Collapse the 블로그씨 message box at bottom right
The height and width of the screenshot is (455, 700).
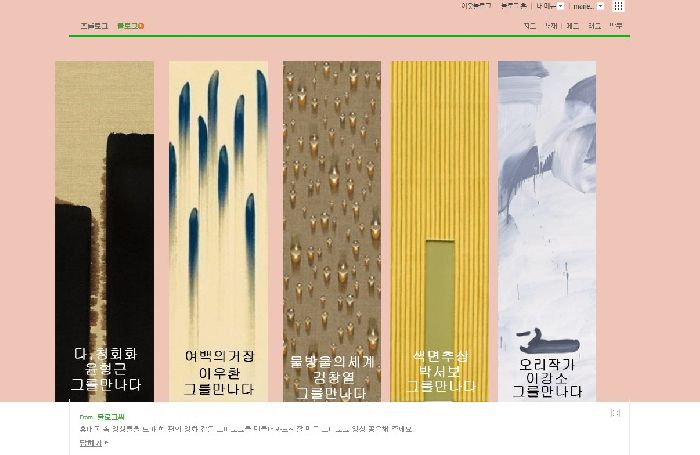coord(615,412)
